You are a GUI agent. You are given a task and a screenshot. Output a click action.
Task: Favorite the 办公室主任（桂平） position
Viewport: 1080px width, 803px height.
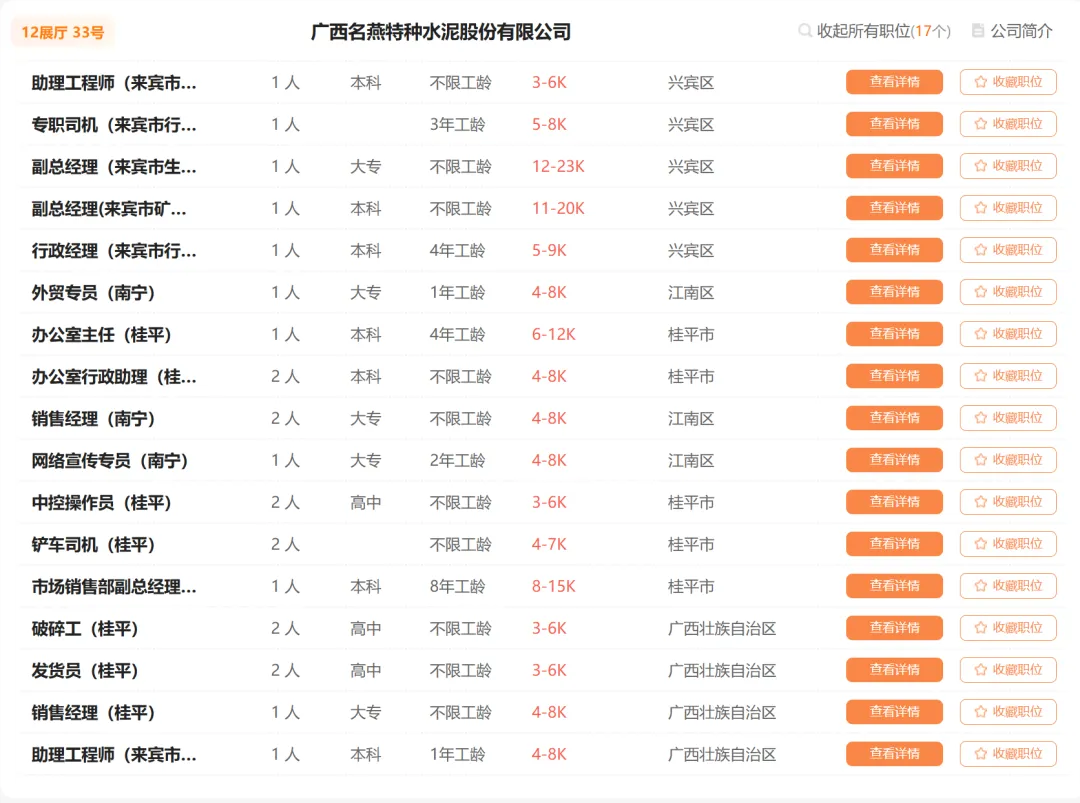1008,334
